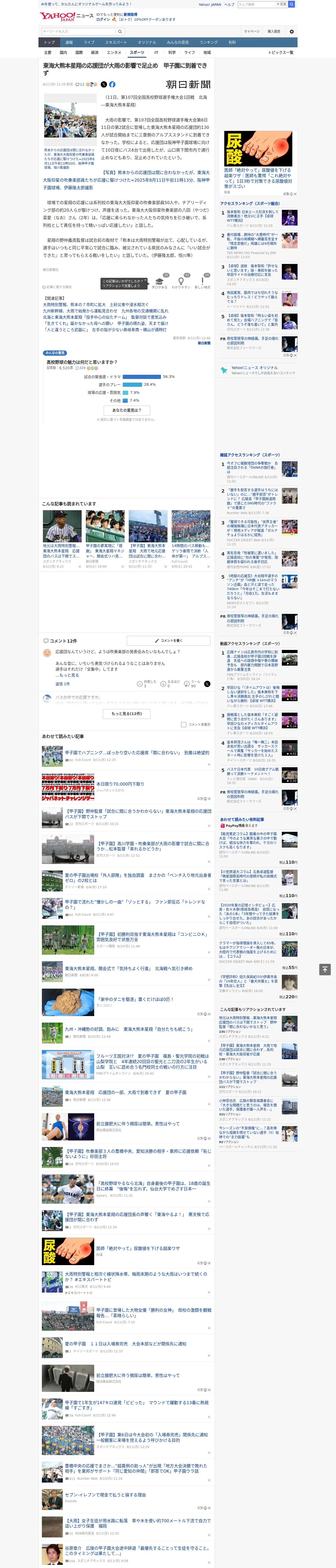Open the みんなの意見 navigation tab

[x=177, y=43]
